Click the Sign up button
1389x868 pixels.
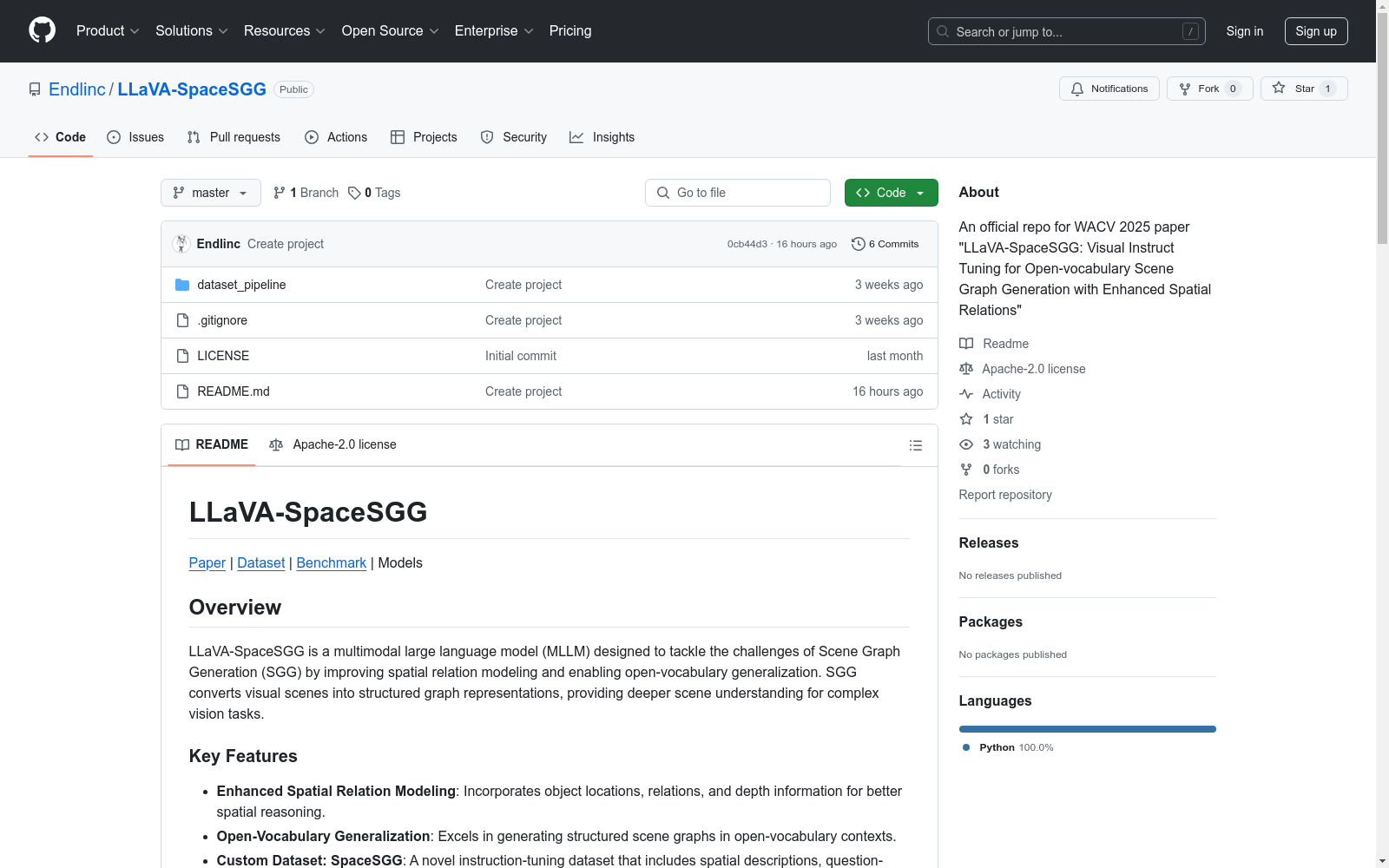point(1315,31)
